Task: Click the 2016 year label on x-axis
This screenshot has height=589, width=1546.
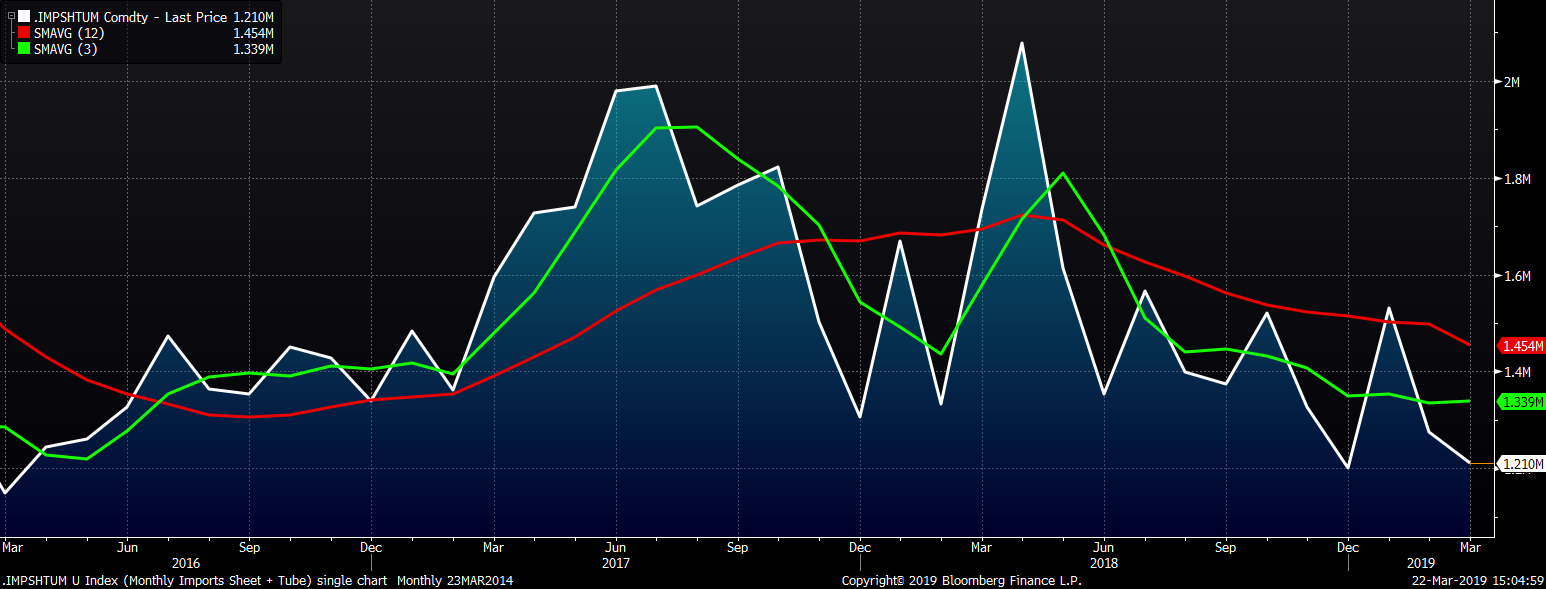Action: (x=186, y=563)
